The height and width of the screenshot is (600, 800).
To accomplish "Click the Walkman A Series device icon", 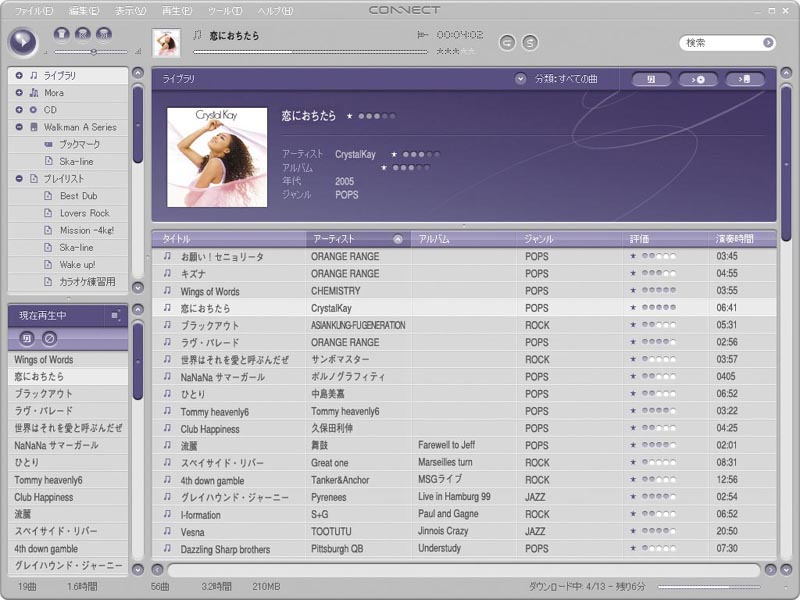I will click(34, 127).
